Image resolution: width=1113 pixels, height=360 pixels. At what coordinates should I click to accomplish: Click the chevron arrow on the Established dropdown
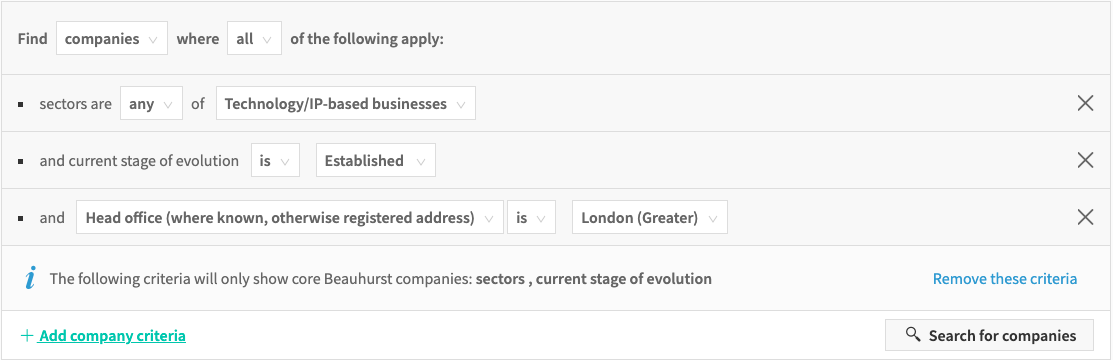pyautogui.click(x=421, y=162)
